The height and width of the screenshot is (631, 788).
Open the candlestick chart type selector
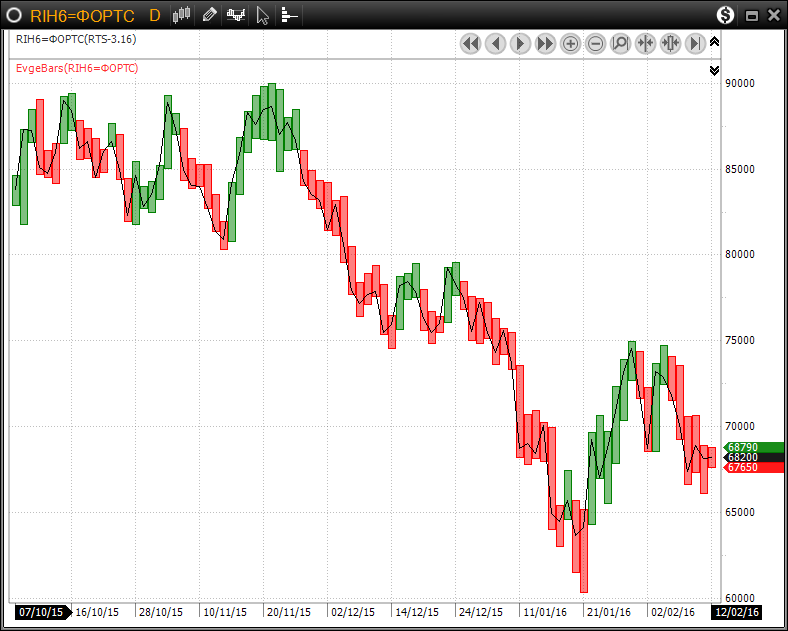click(x=181, y=15)
